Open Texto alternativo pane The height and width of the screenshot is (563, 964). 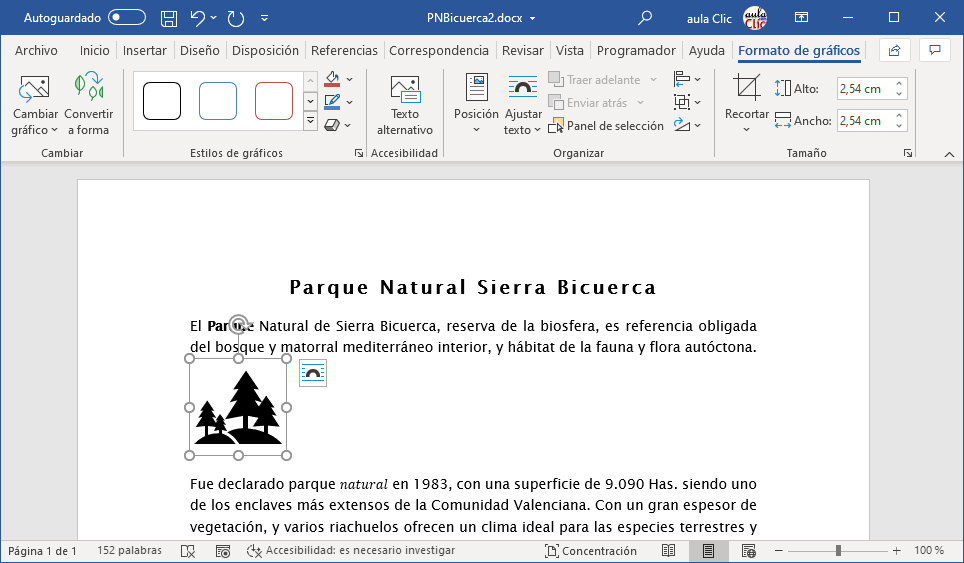[405, 106]
